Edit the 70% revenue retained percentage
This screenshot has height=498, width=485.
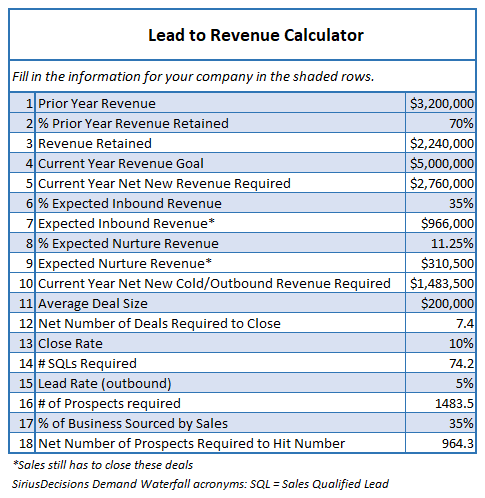pos(440,123)
